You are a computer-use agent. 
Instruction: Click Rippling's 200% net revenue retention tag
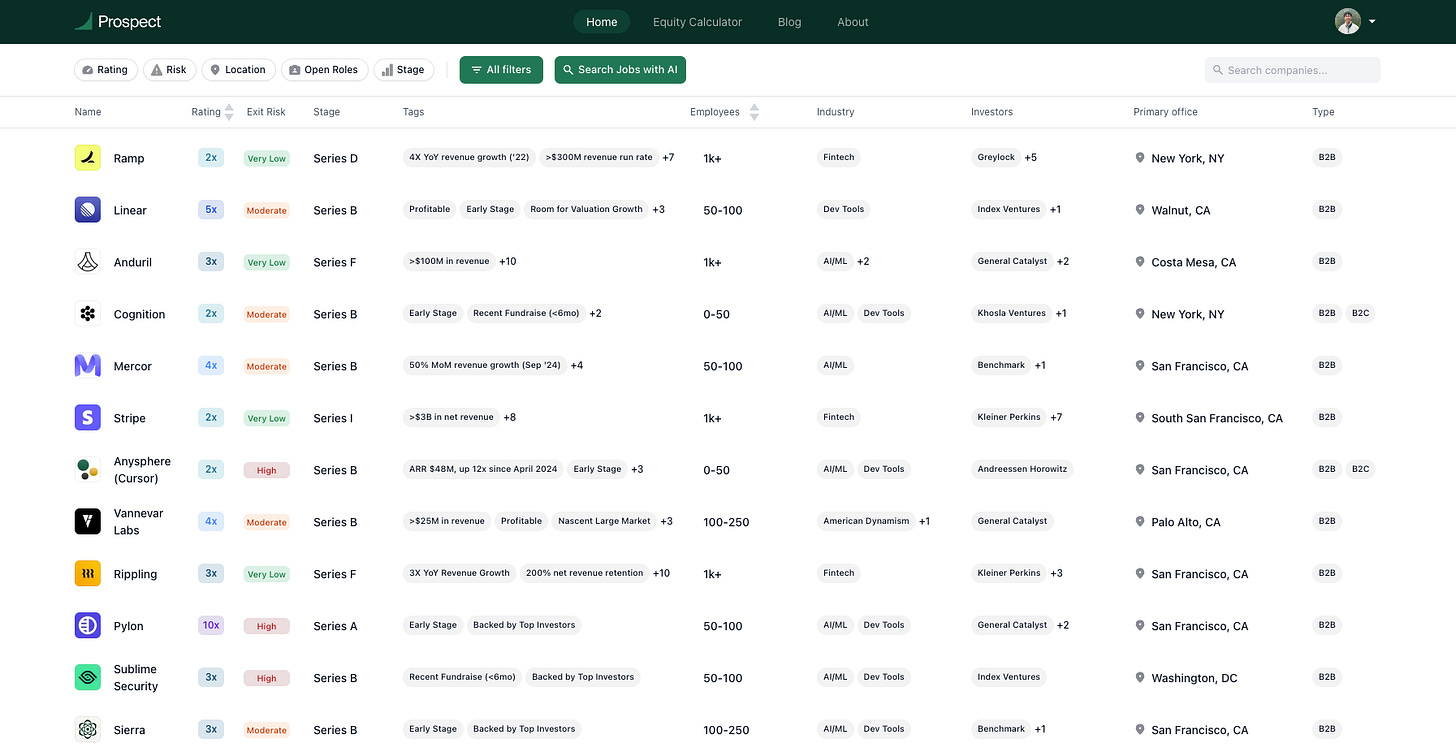[584, 573]
